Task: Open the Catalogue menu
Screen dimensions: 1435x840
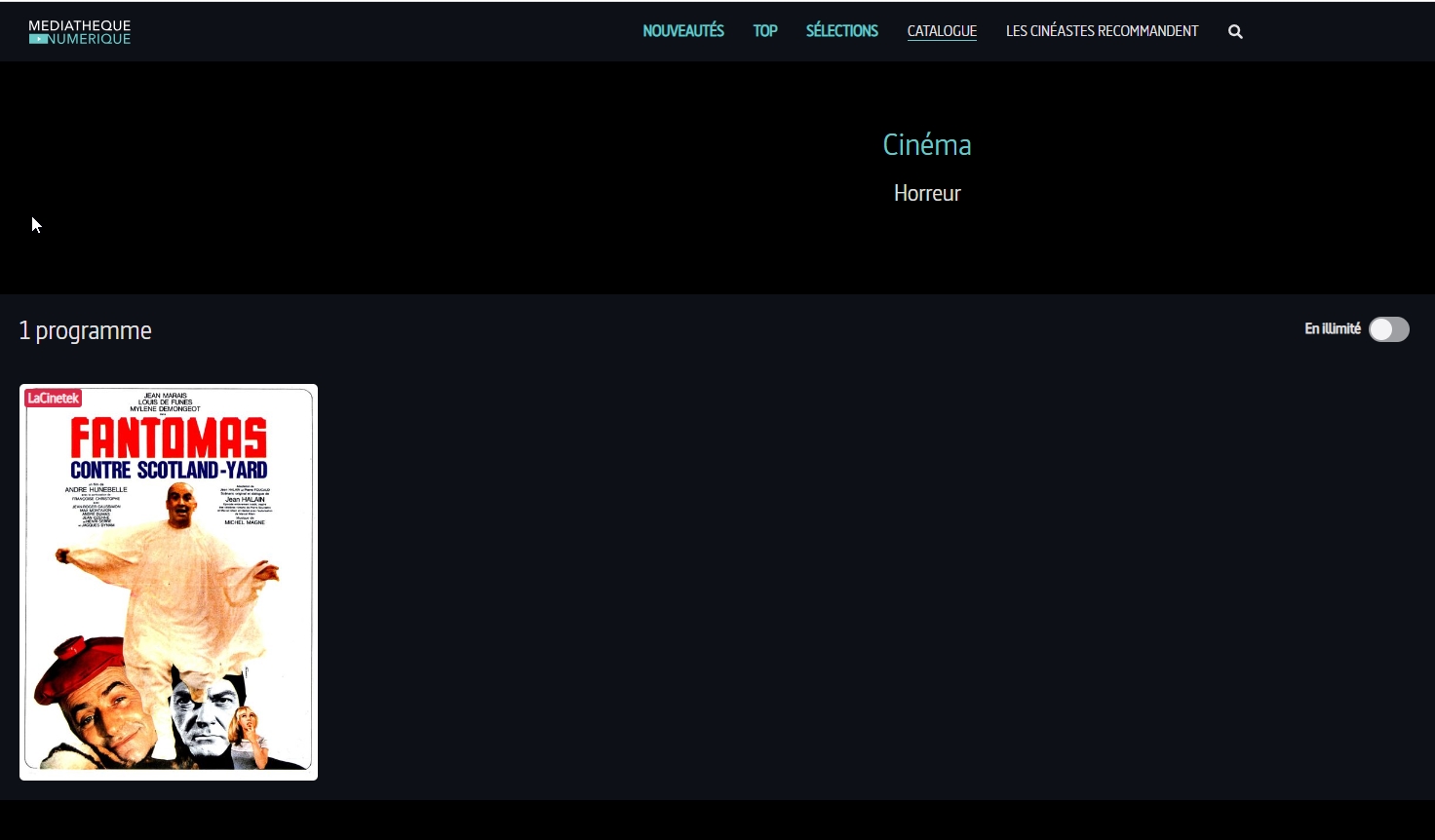Action: [942, 31]
